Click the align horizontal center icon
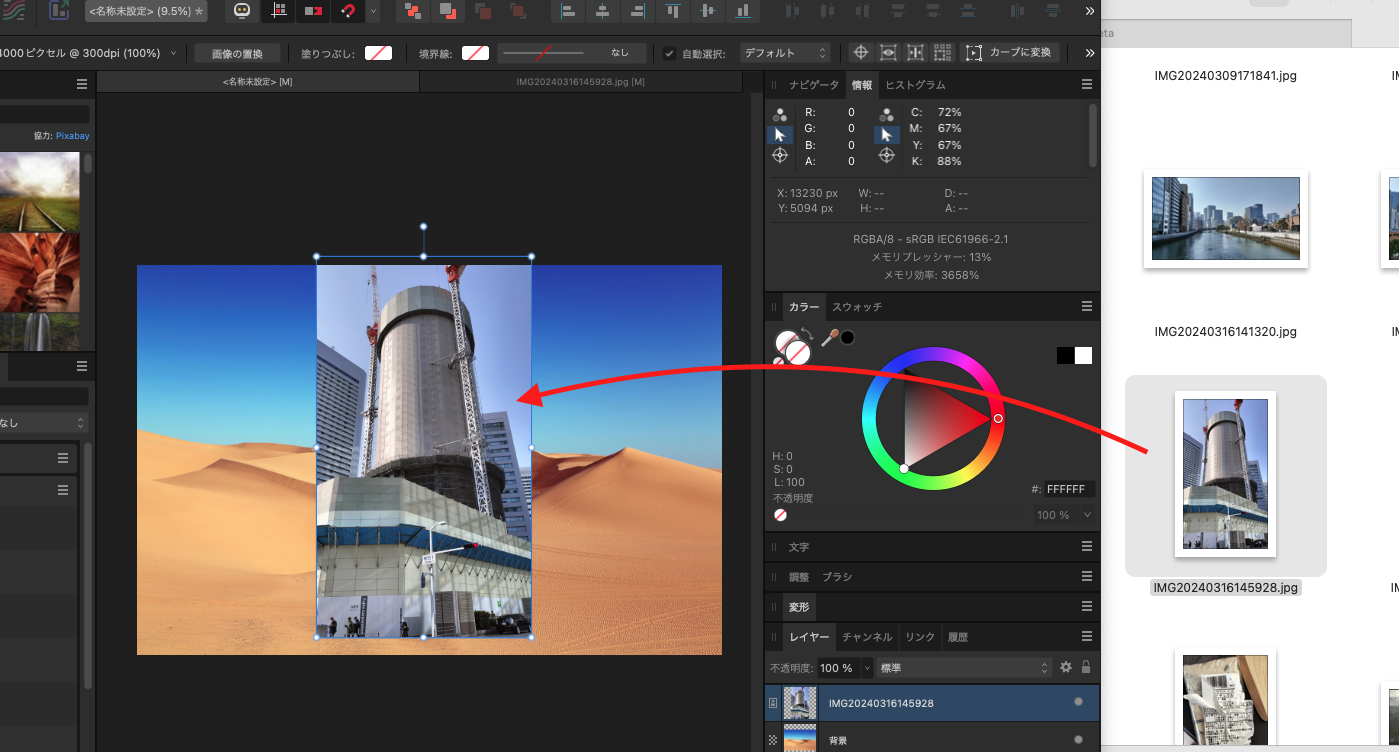Image resolution: width=1399 pixels, height=752 pixels. (x=602, y=11)
